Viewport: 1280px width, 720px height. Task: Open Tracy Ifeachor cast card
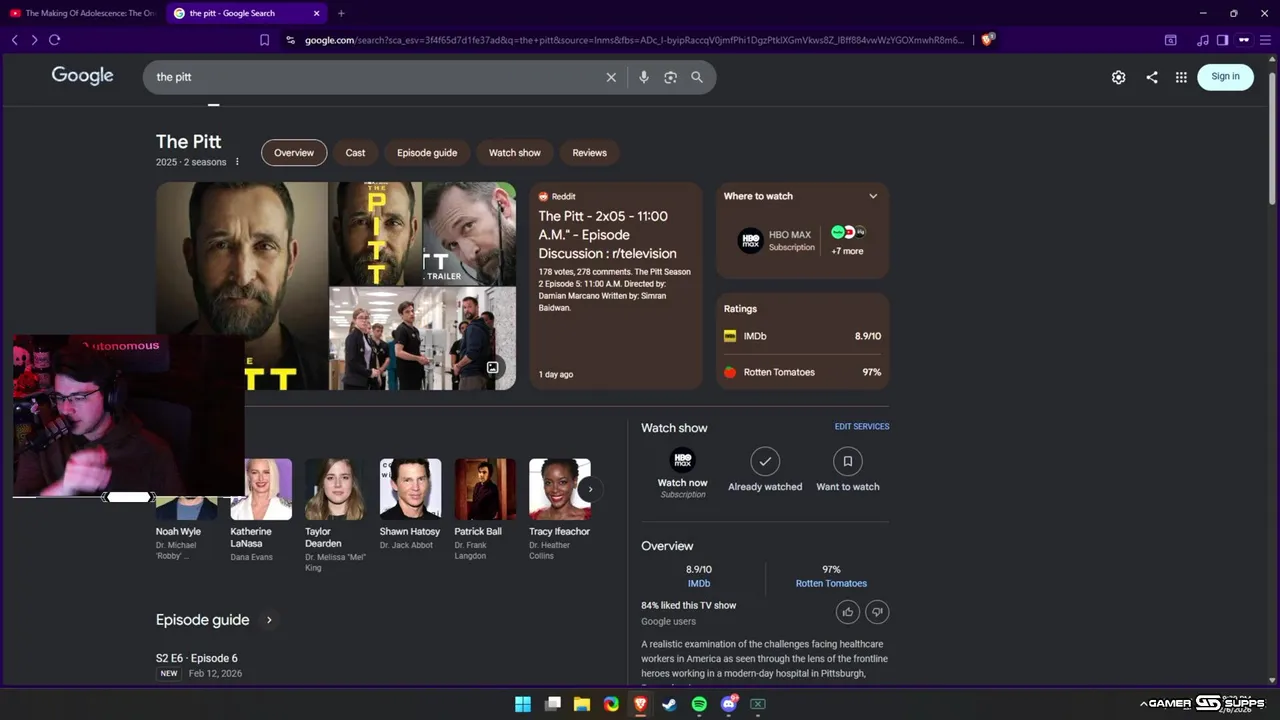[560, 510]
